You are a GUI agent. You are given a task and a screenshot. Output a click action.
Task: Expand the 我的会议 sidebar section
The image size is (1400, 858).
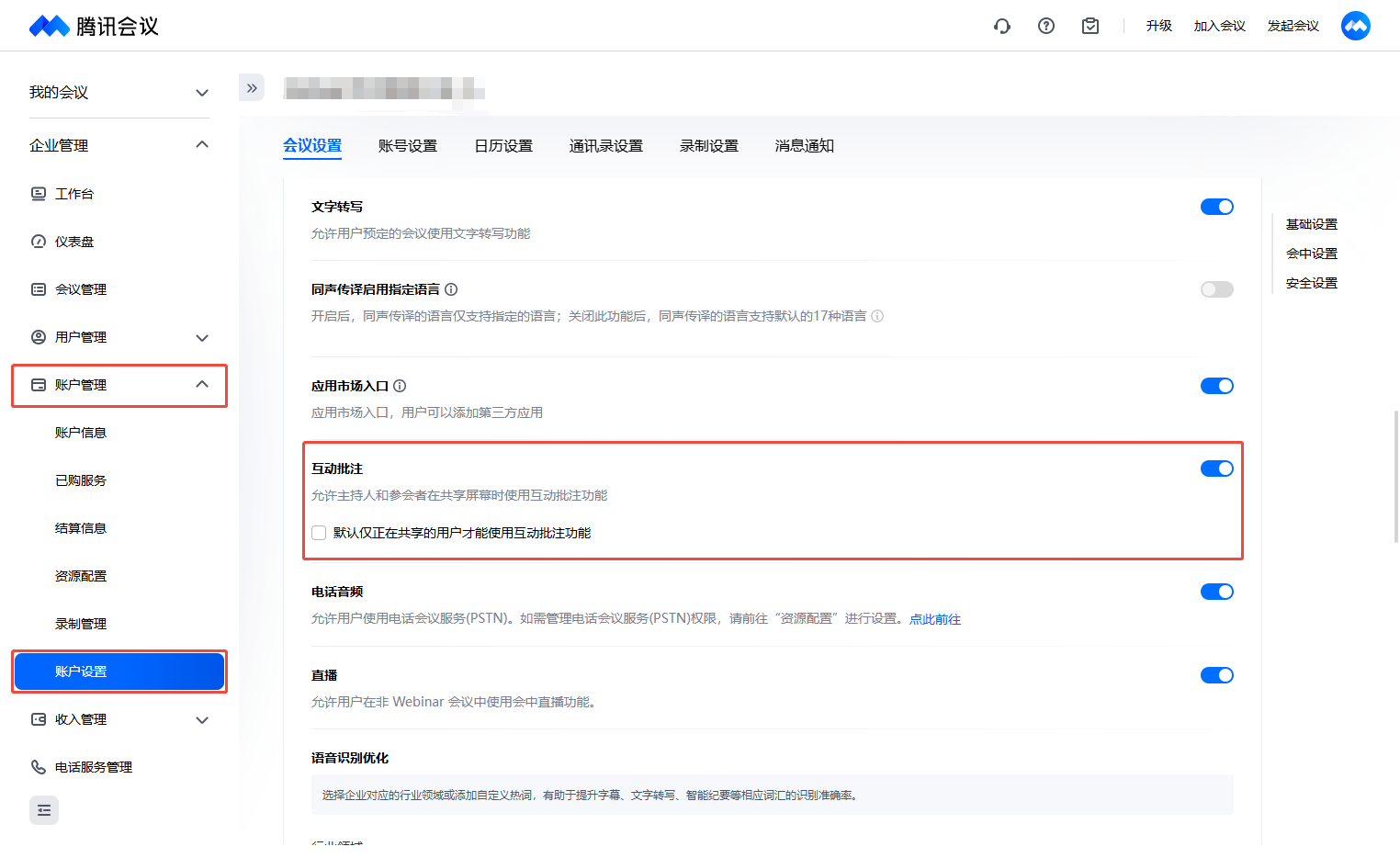(x=202, y=93)
